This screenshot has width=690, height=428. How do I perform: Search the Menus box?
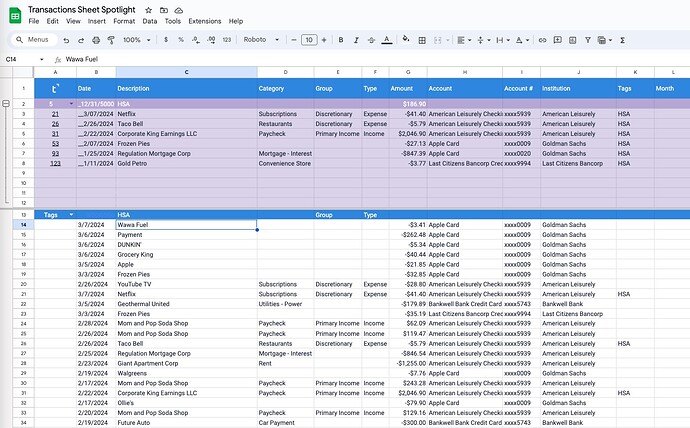[x=33, y=40]
